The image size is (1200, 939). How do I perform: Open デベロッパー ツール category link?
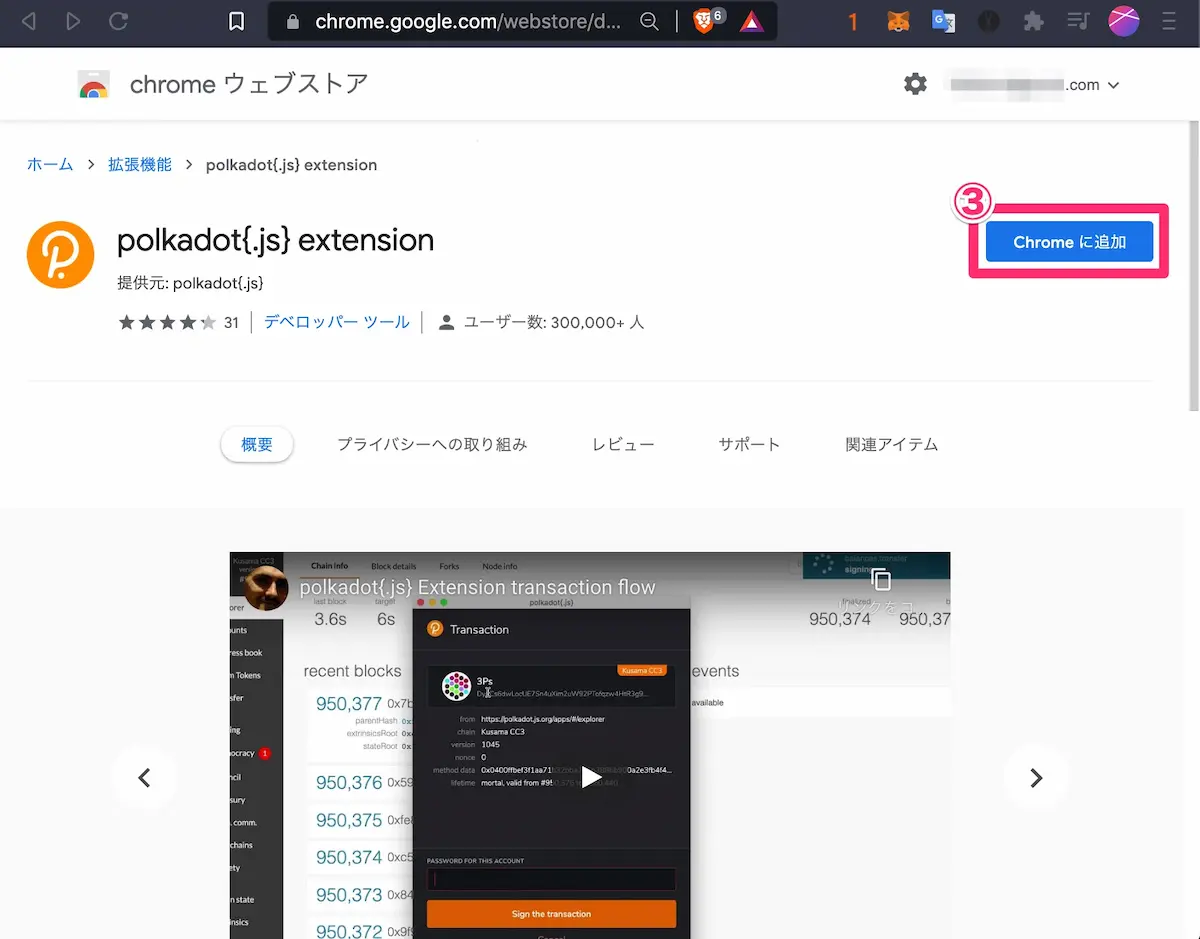337,322
